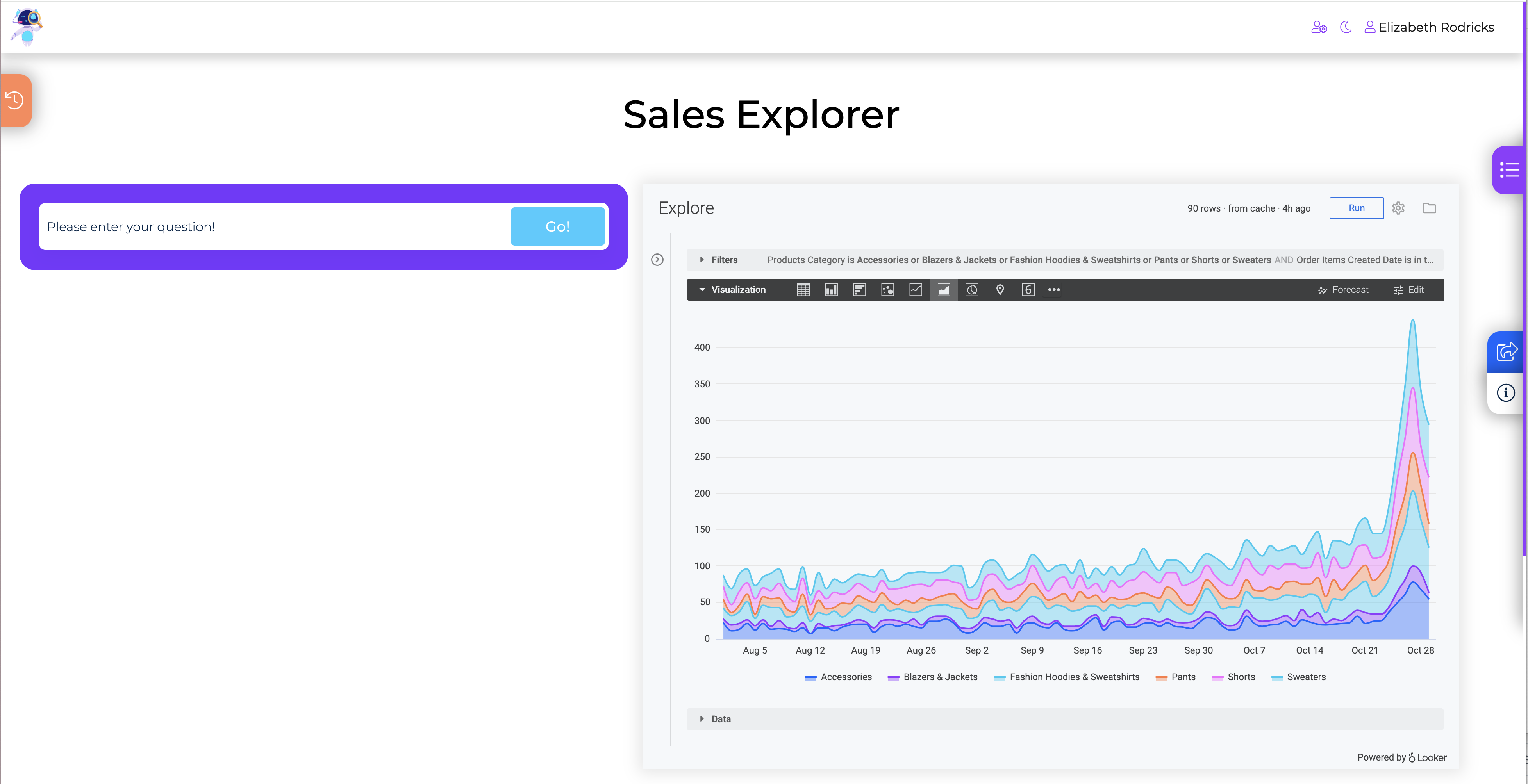Open more visualization types menu

click(x=1053, y=289)
